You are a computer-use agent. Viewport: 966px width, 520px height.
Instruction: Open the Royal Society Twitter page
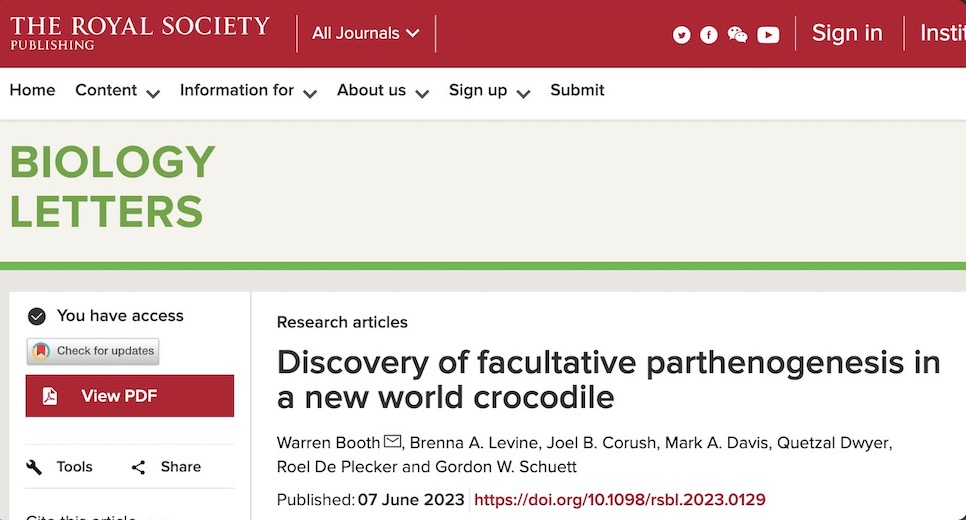click(x=682, y=35)
